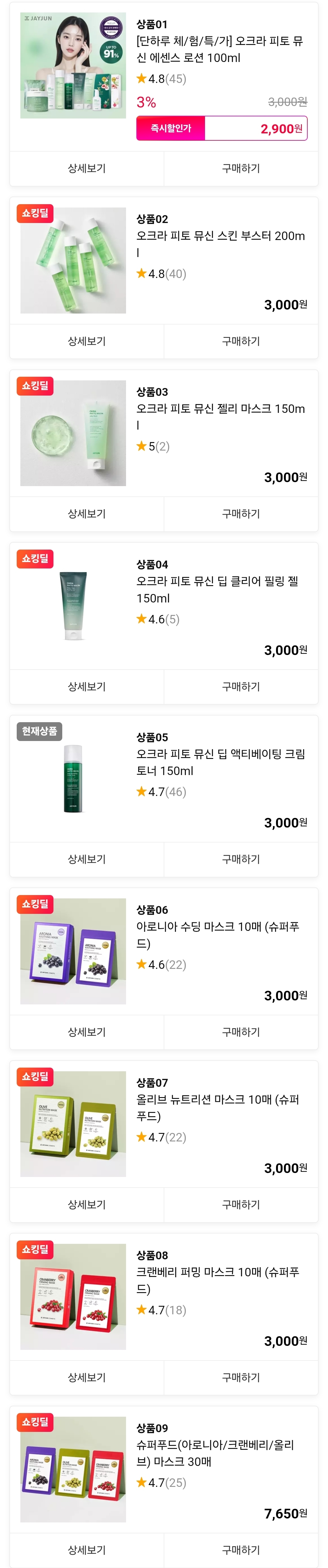Screen dimensions: 328x1568
Task: Open 상세보기 for 상품04 peeling gel
Action: tap(87, 687)
